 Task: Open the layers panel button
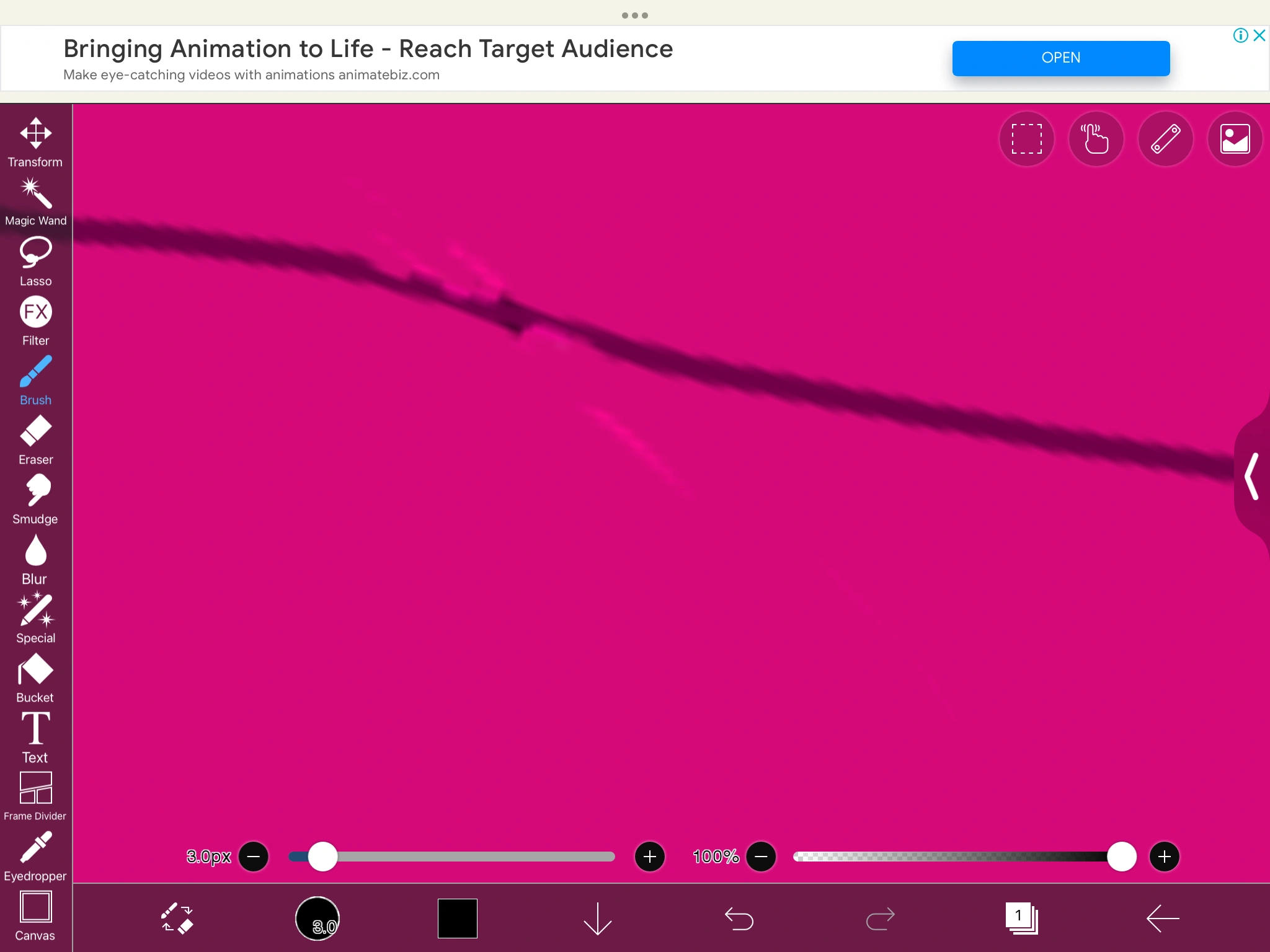tap(1021, 918)
